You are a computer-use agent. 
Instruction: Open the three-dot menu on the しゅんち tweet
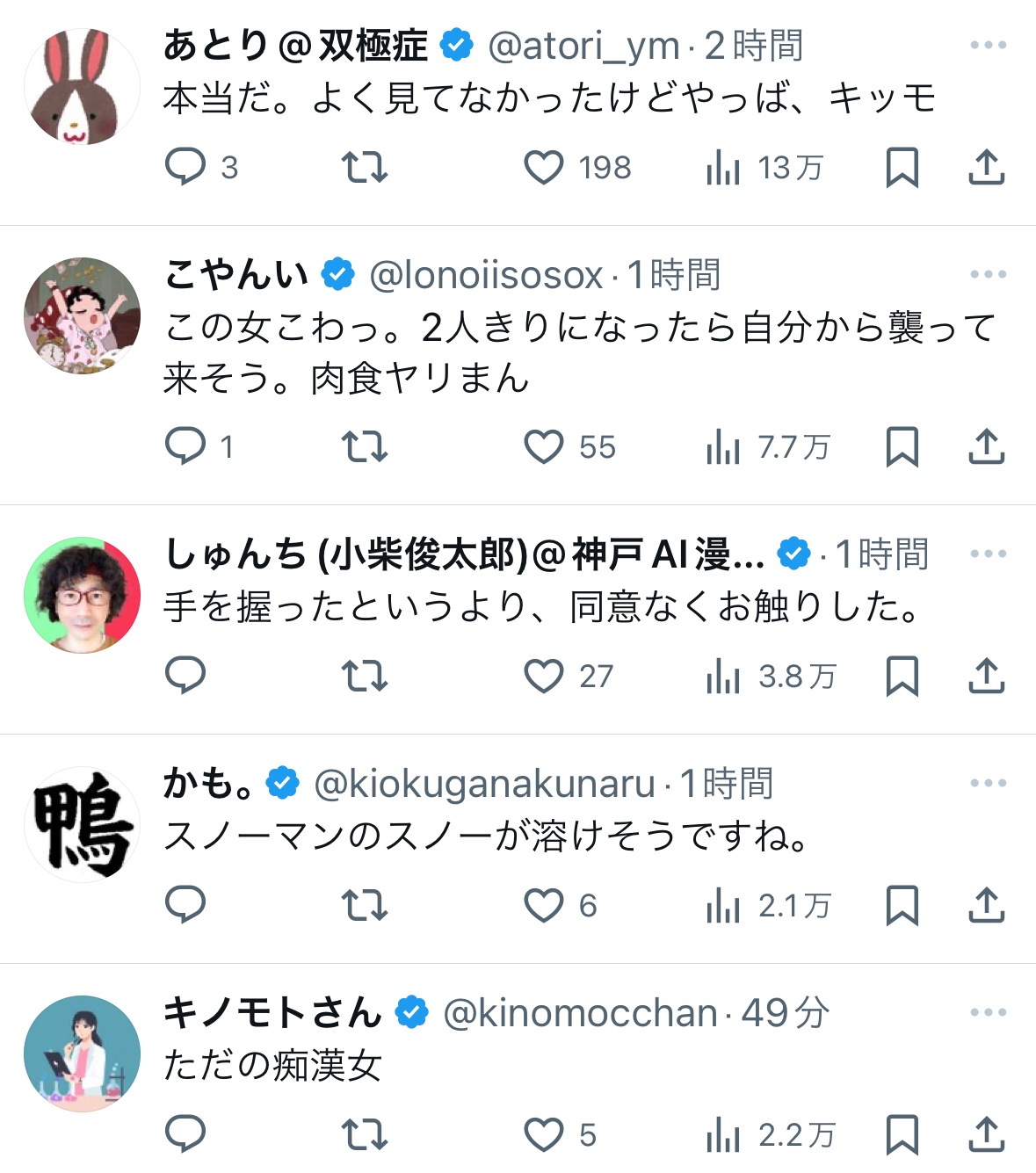[988, 554]
